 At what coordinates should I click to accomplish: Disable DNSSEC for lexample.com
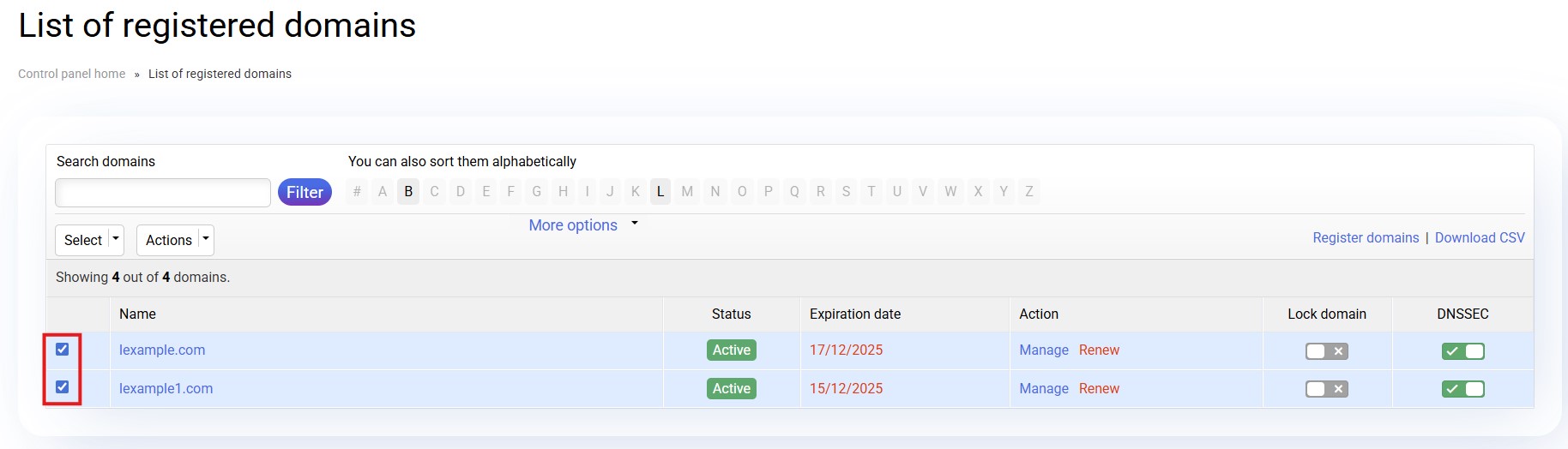click(1462, 351)
